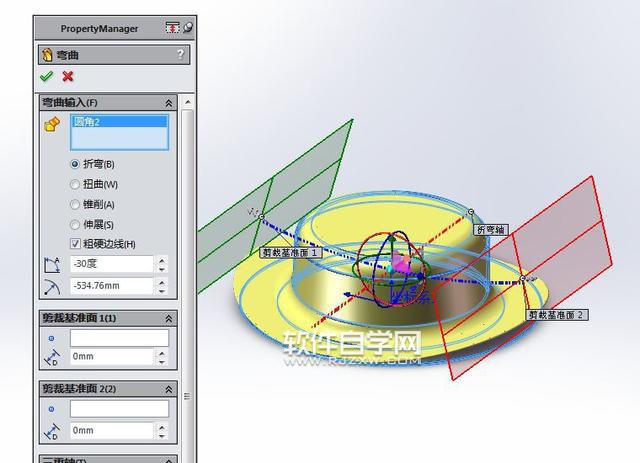The width and height of the screenshot is (640, 463).
Task: Decrease the -534.76mm radius with down arrow
Action: click(x=162, y=291)
